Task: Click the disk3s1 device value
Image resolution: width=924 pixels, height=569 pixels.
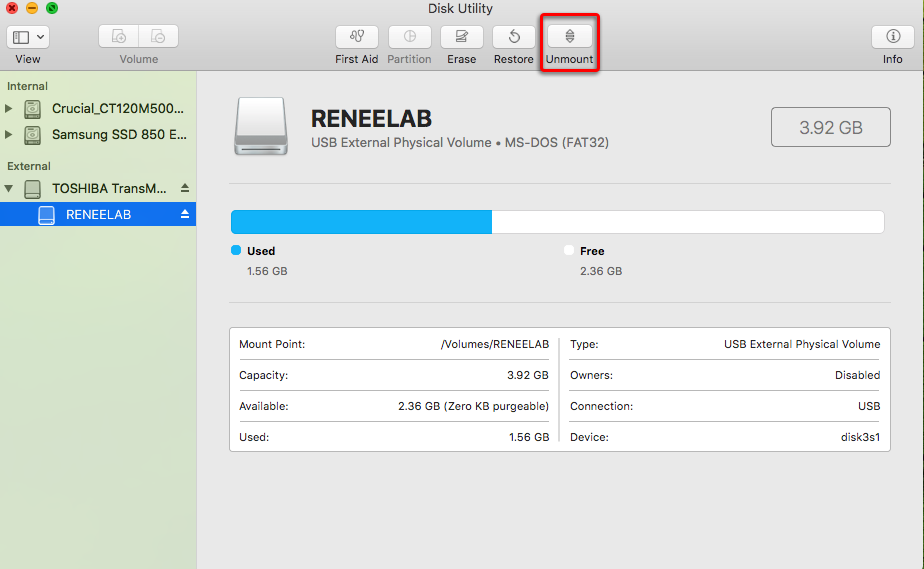Action: pos(860,437)
